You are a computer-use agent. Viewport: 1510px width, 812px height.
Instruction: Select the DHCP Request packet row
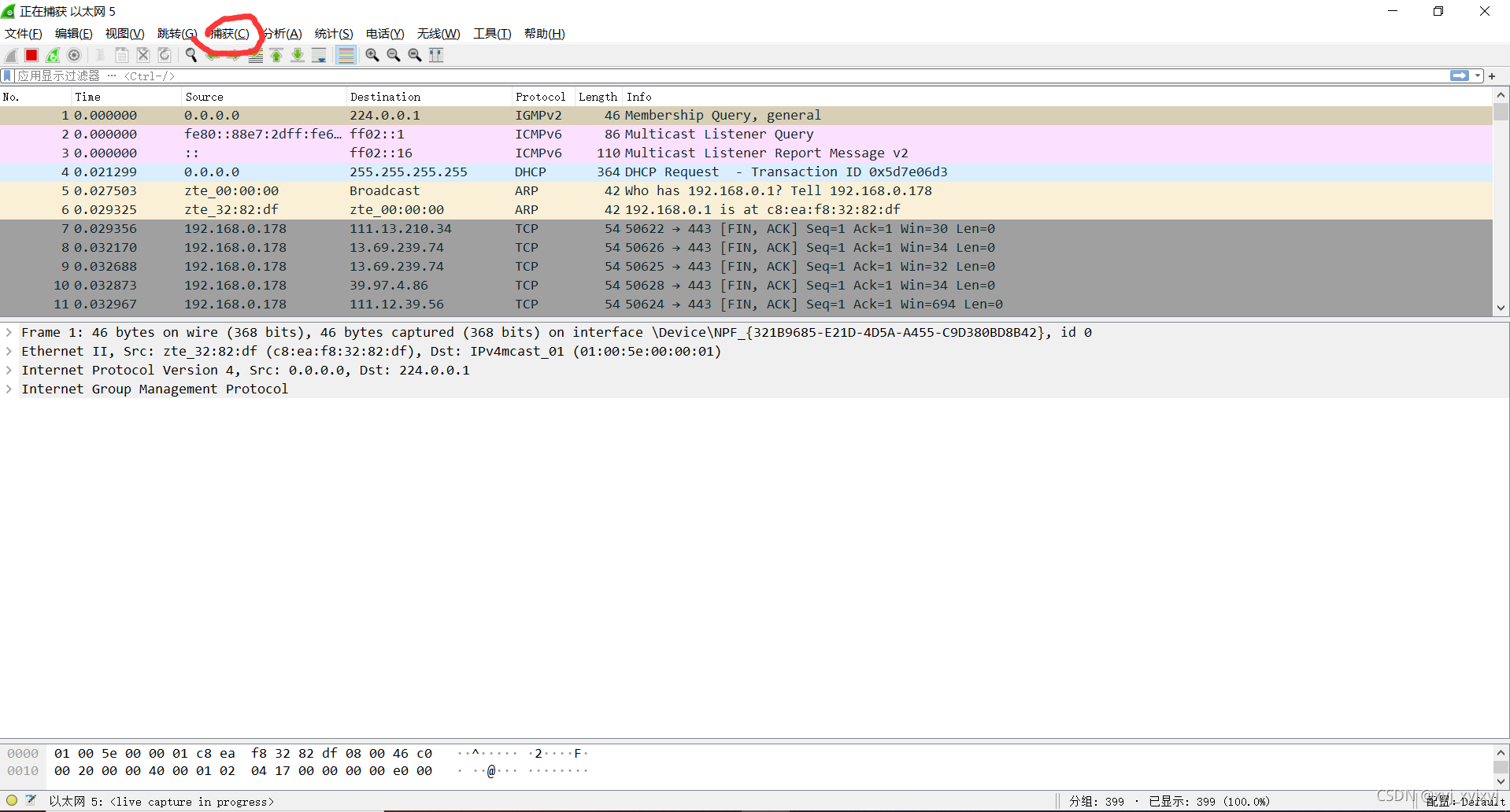tap(746, 172)
